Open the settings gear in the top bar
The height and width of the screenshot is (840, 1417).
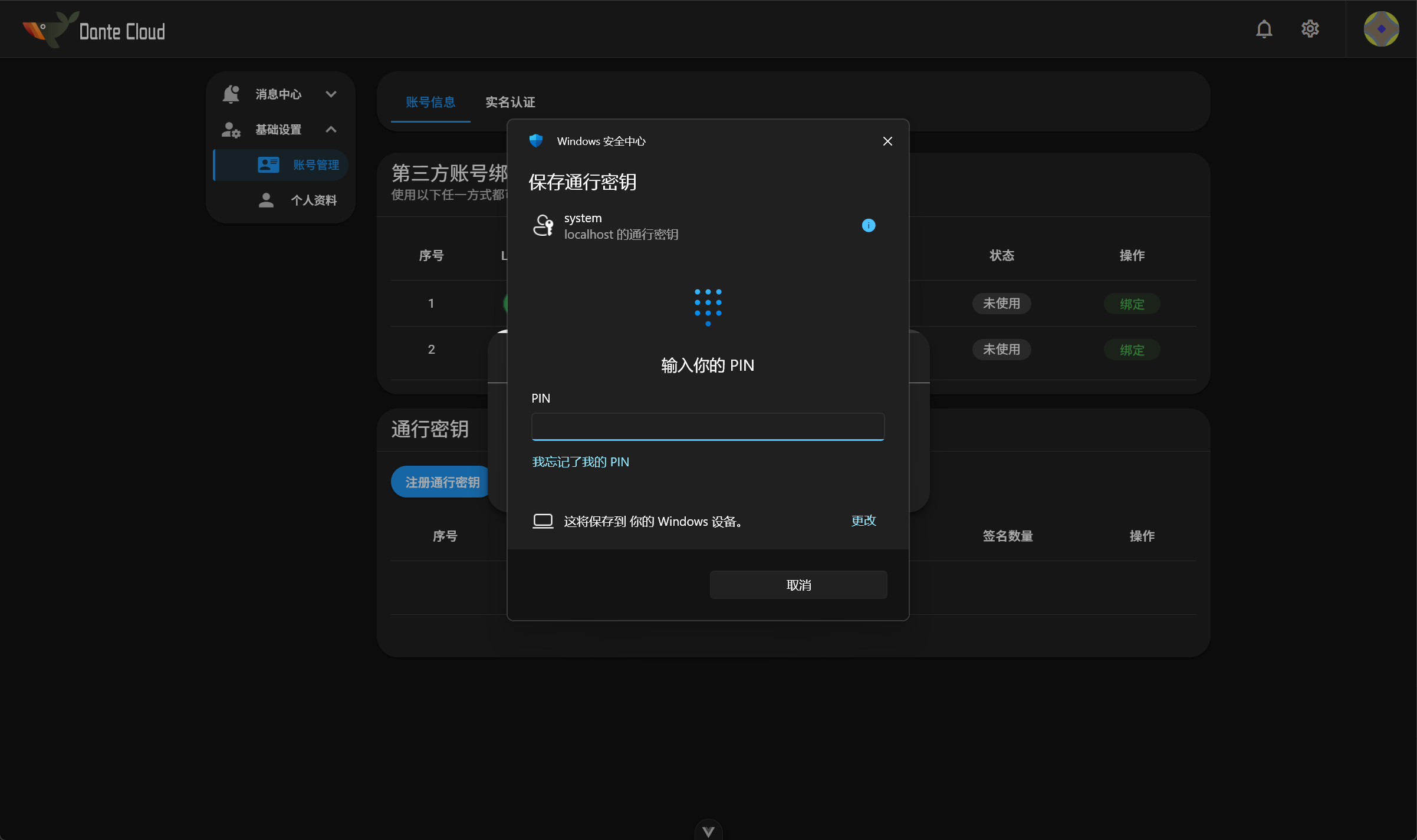click(1310, 28)
